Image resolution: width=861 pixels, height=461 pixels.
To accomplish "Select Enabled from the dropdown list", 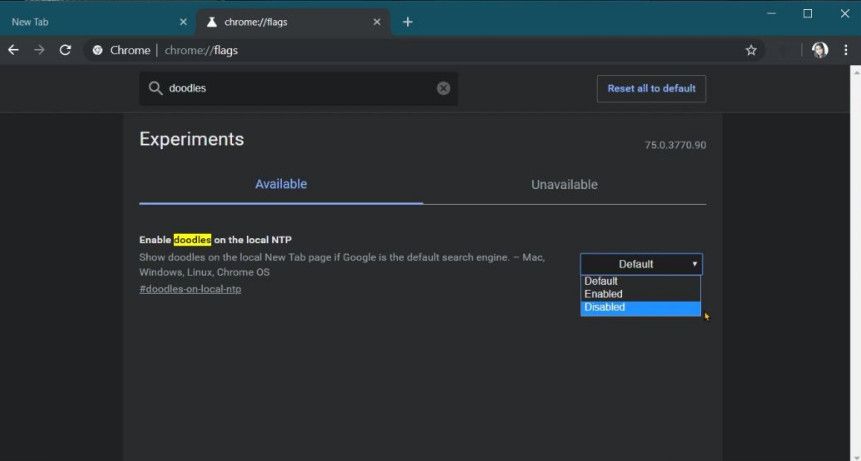I will click(604, 294).
